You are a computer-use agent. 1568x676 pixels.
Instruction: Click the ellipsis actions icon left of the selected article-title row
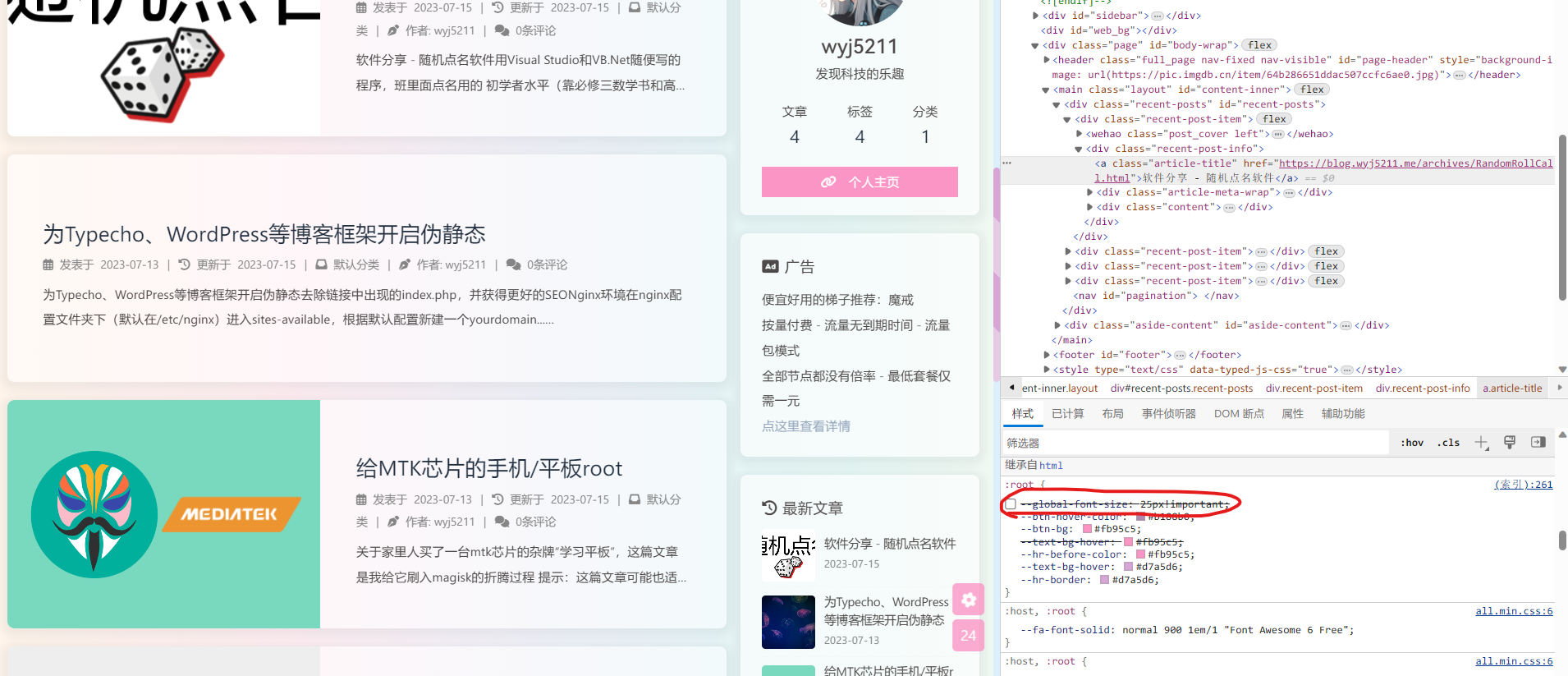1007,163
